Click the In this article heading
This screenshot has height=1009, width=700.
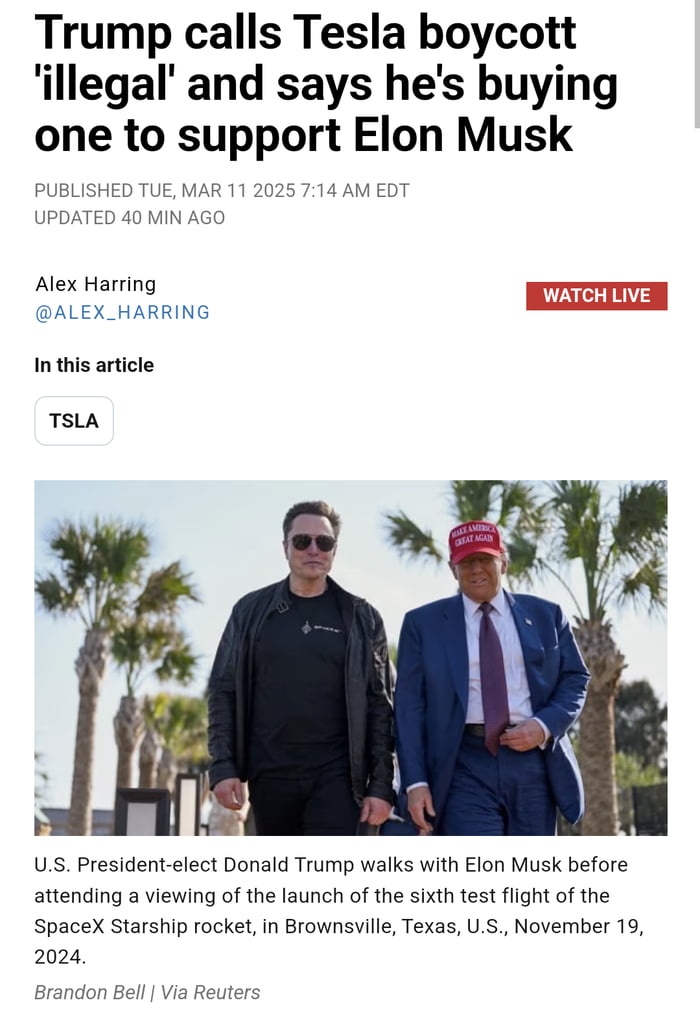pyautogui.click(x=94, y=365)
